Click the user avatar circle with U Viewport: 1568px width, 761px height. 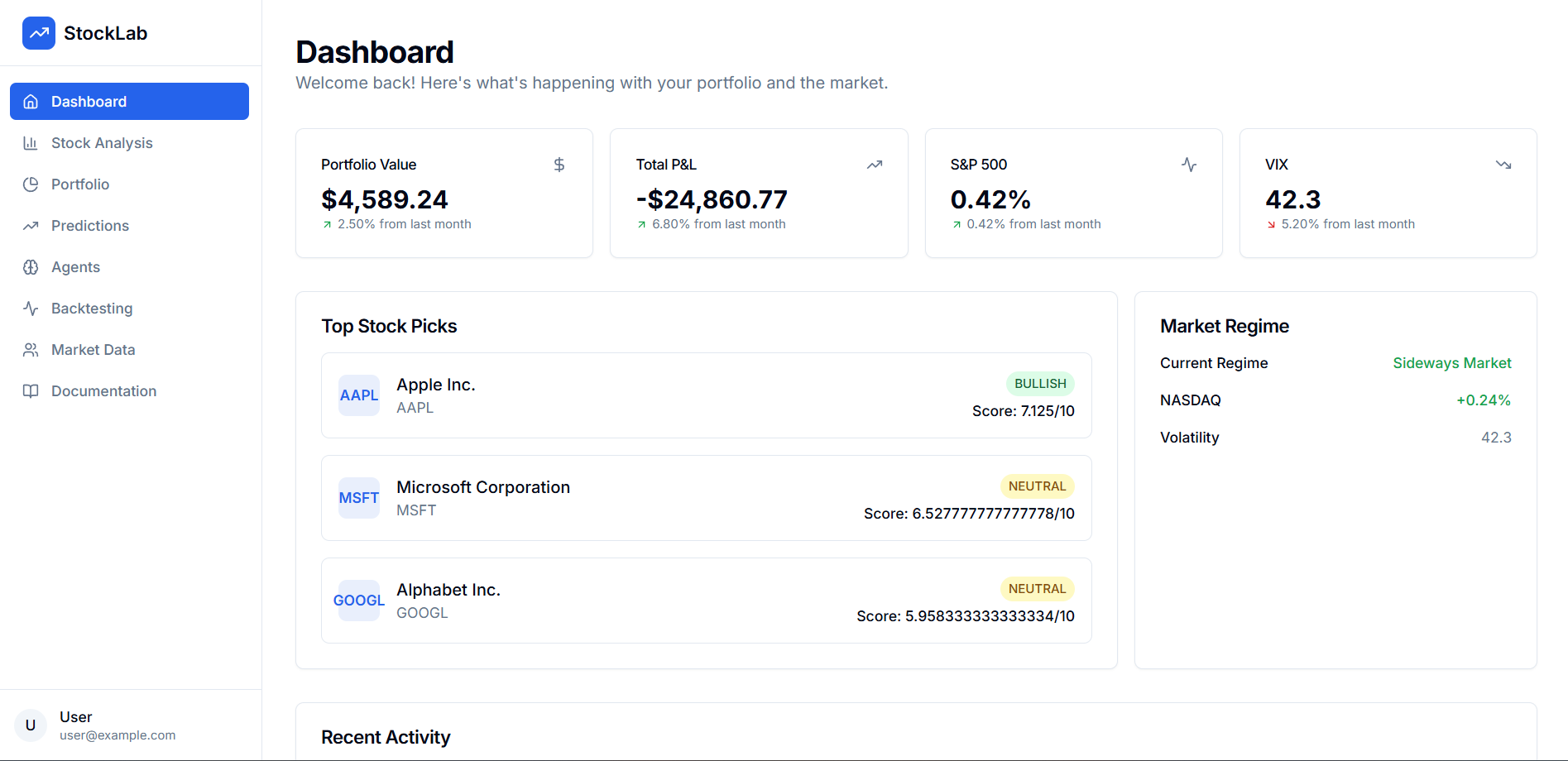point(31,725)
